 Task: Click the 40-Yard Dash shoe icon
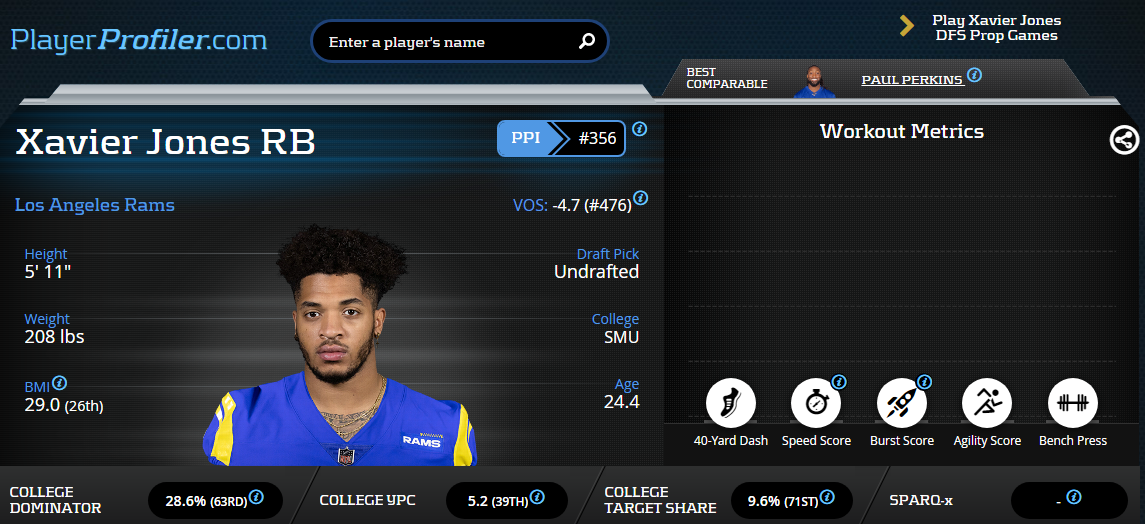pos(730,402)
